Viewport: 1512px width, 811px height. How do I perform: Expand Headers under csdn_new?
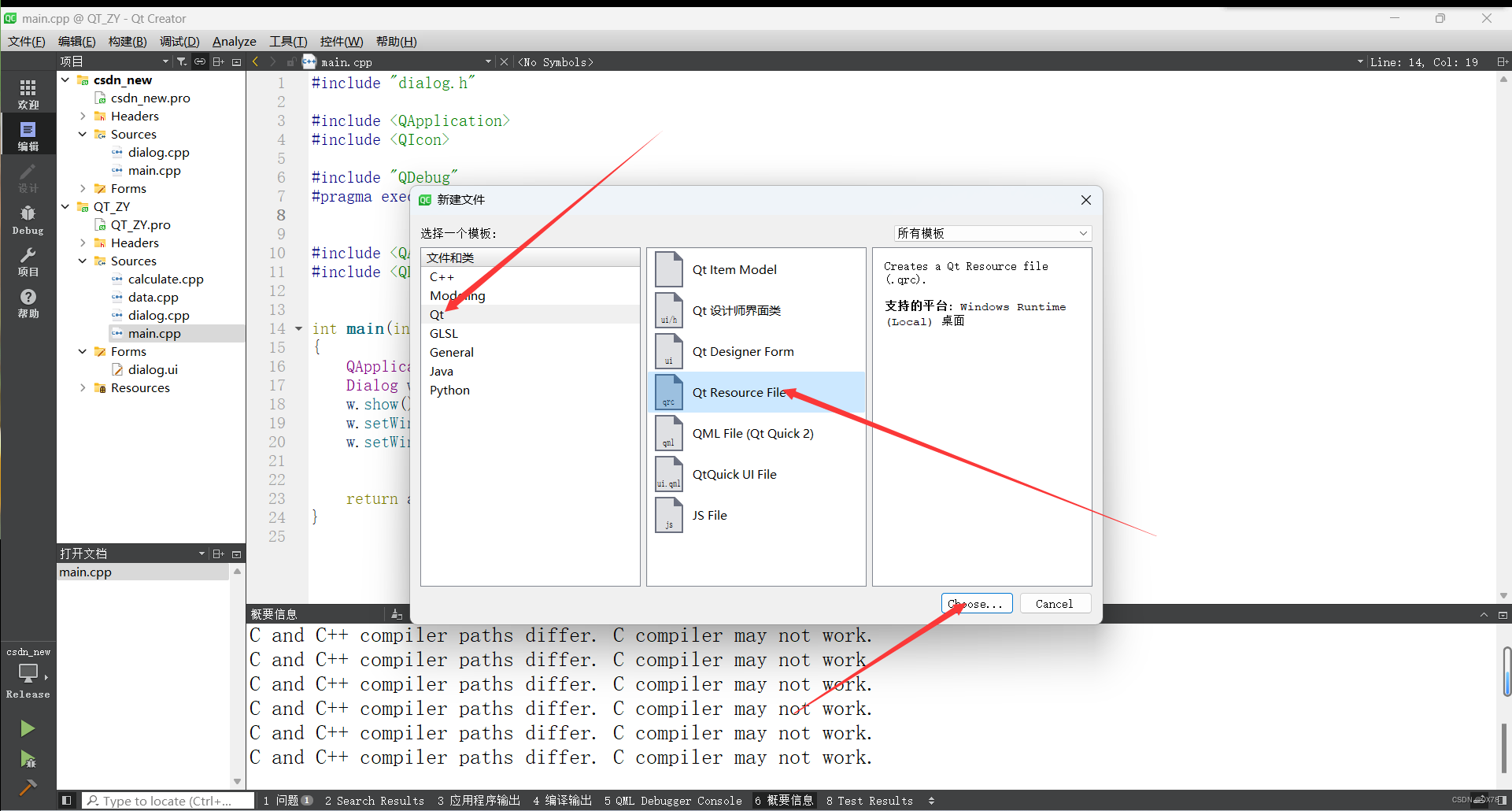tap(83, 116)
